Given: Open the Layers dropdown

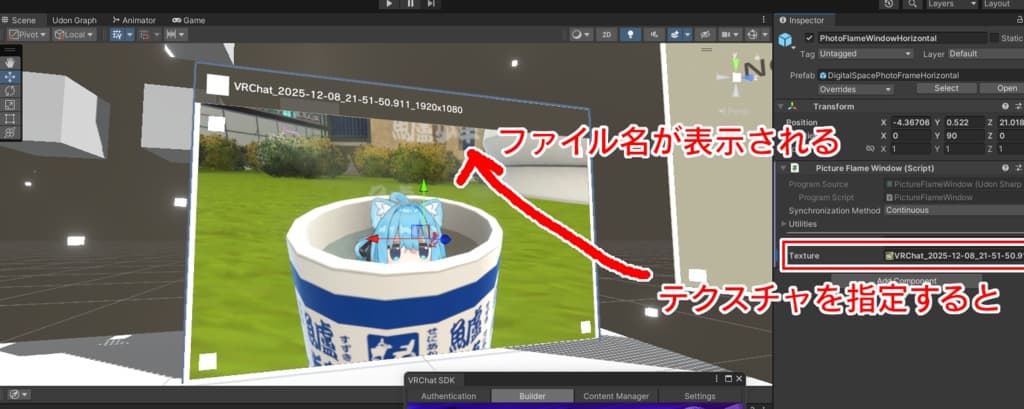Looking at the screenshot, I should click(952, 4).
